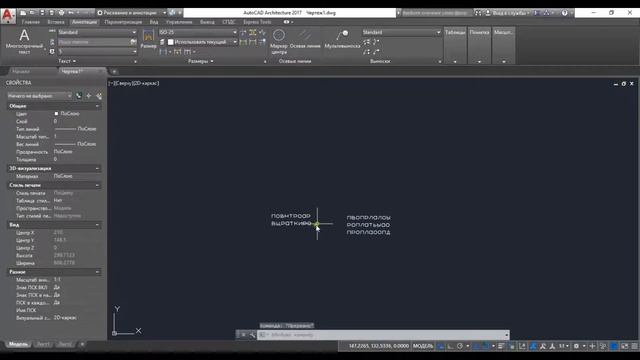Image resolution: width=640 pixels, height=360 pixels.
Task: Toggle PICKADD icon in Properties panel
Action: pyautogui.click(x=79, y=96)
